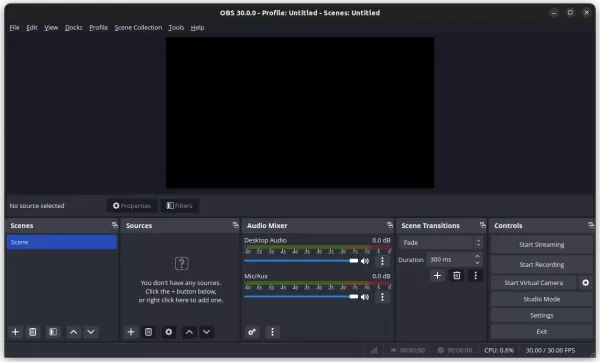Open source properties gear in Sources panel
Image resolution: width=600 pixels, height=362 pixels.
pos(168,332)
